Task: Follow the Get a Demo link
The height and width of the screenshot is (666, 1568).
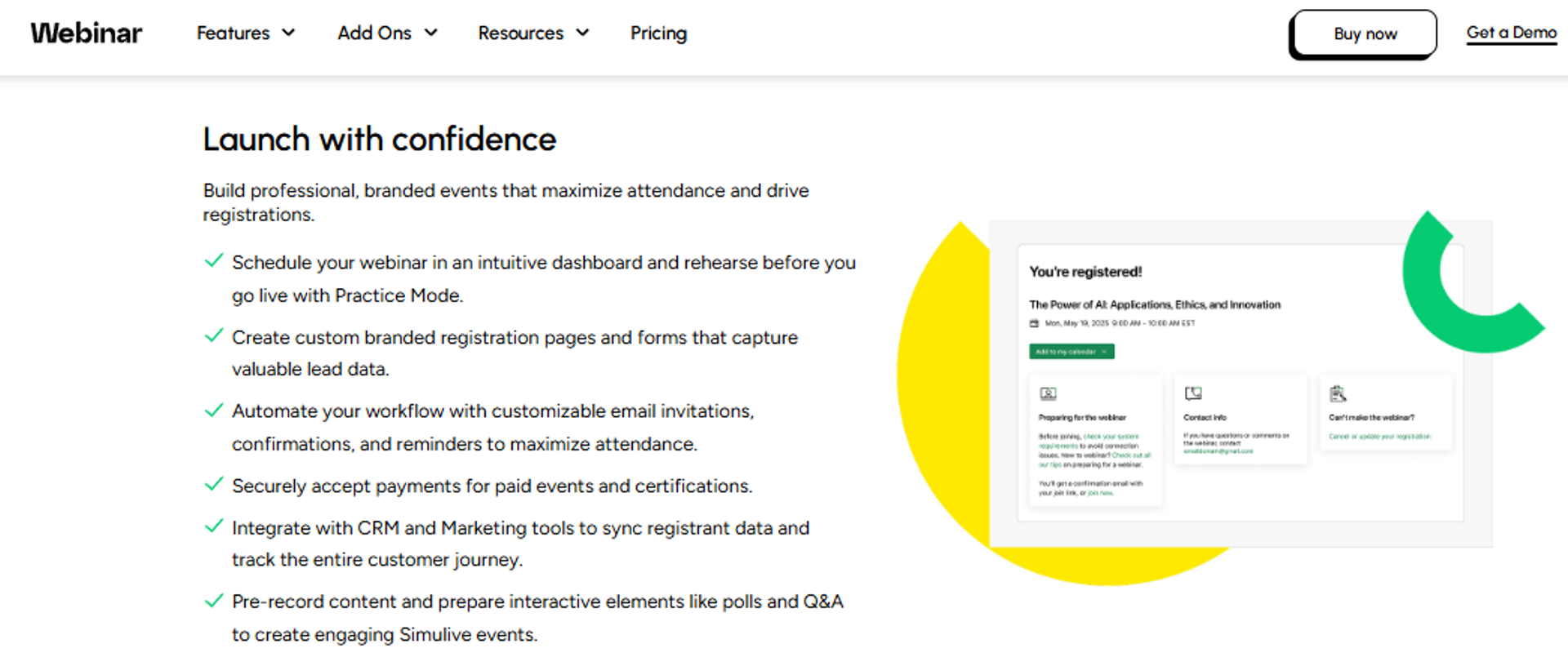Action: tap(1512, 33)
